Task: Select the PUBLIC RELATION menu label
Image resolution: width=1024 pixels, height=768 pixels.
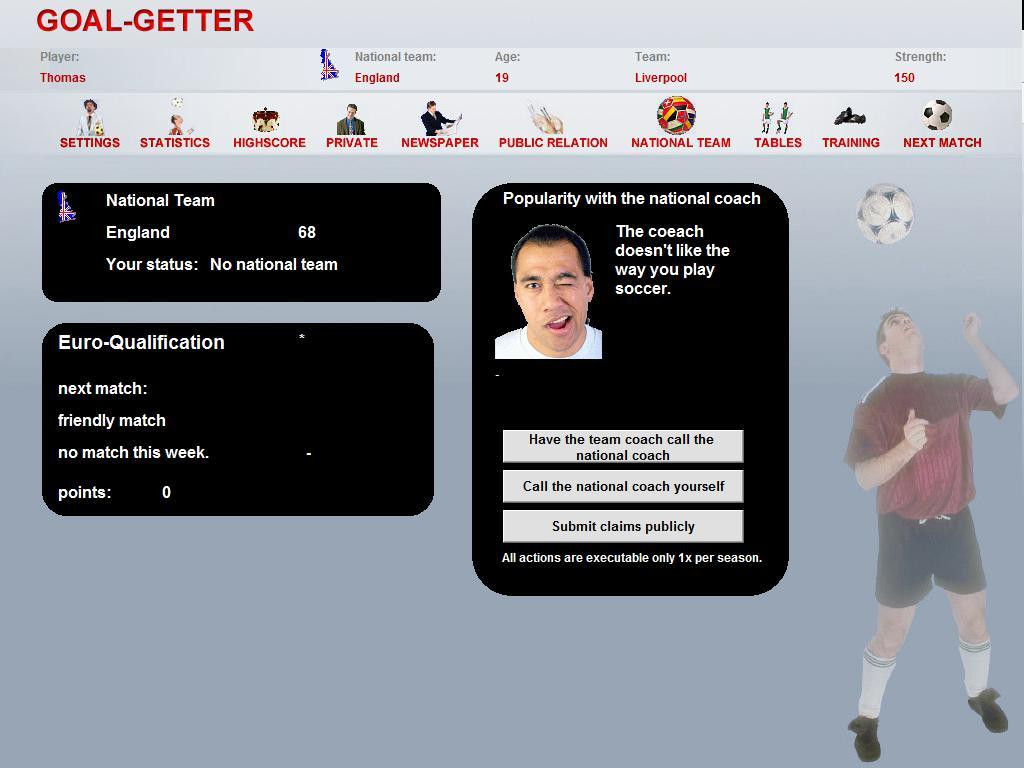Action: (x=553, y=142)
